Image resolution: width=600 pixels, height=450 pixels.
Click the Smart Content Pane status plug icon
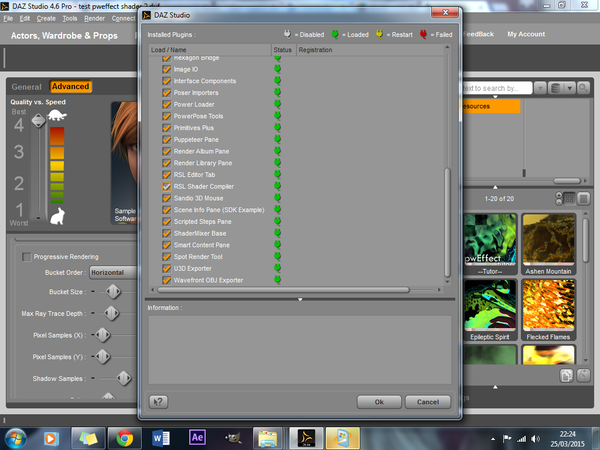[277, 245]
